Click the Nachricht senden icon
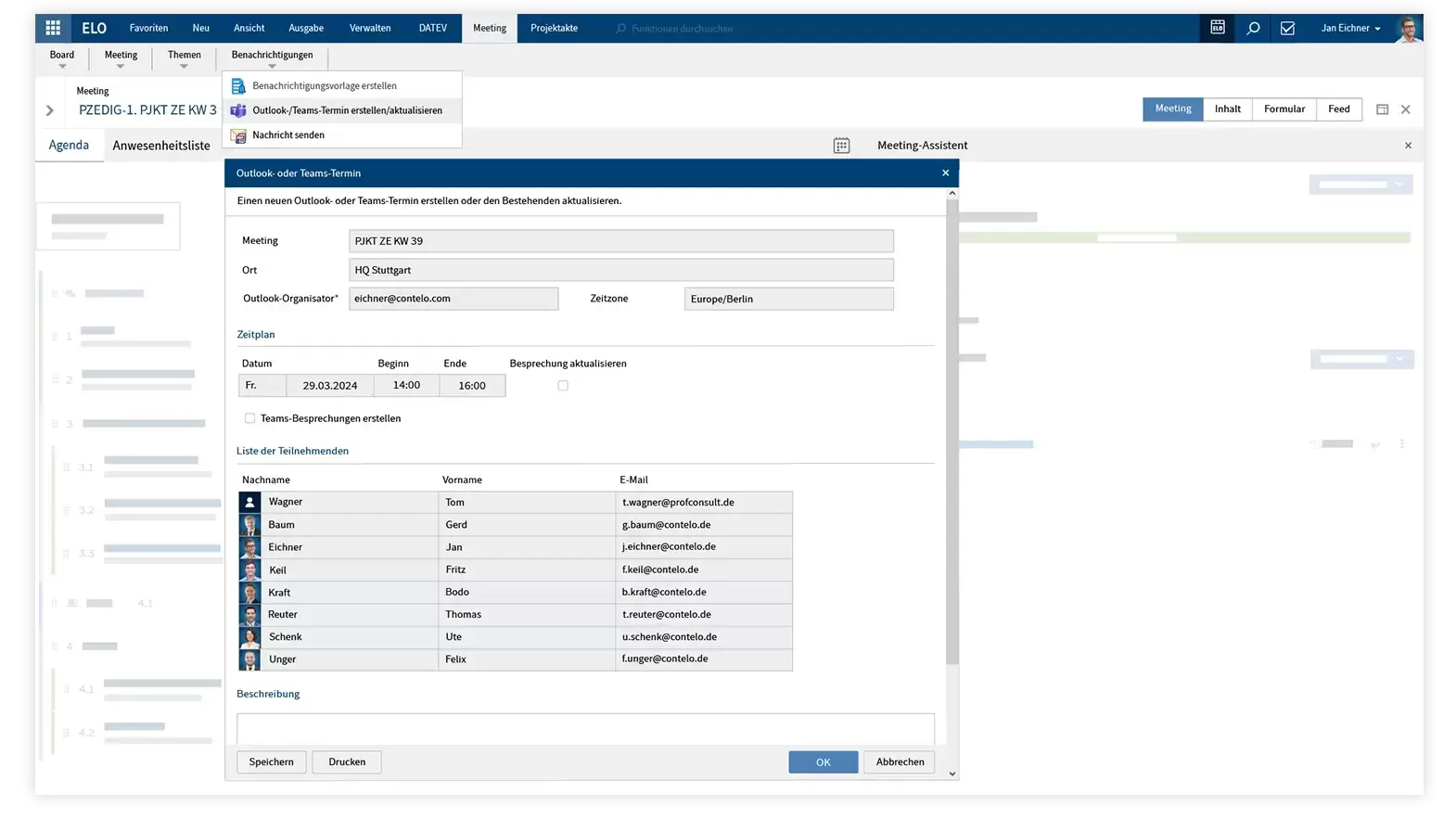1456x819 pixels. [x=238, y=135]
